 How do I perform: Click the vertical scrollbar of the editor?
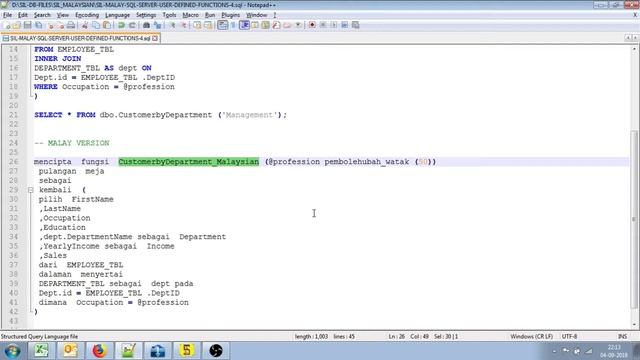click(x=634, y=220)
